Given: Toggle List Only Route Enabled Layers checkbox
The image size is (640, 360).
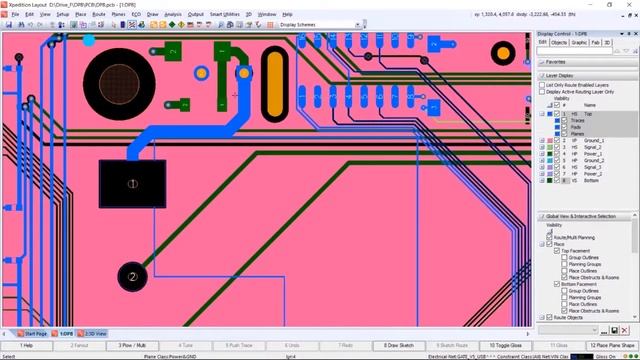Looking at the screenshot, I should click(x=542, y=85).
